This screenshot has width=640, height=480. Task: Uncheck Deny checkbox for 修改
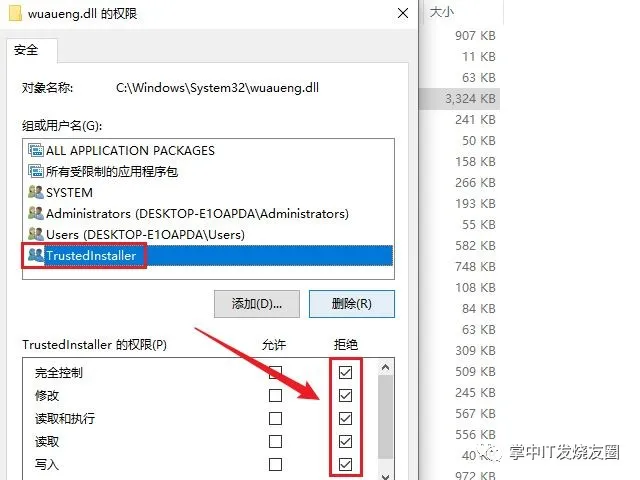point(345,395)
